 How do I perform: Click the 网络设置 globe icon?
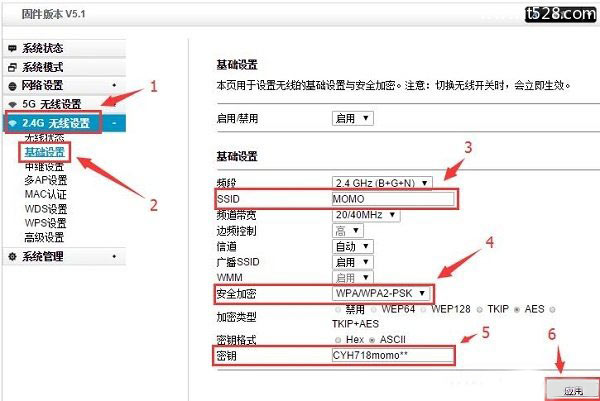pos(12,86)
